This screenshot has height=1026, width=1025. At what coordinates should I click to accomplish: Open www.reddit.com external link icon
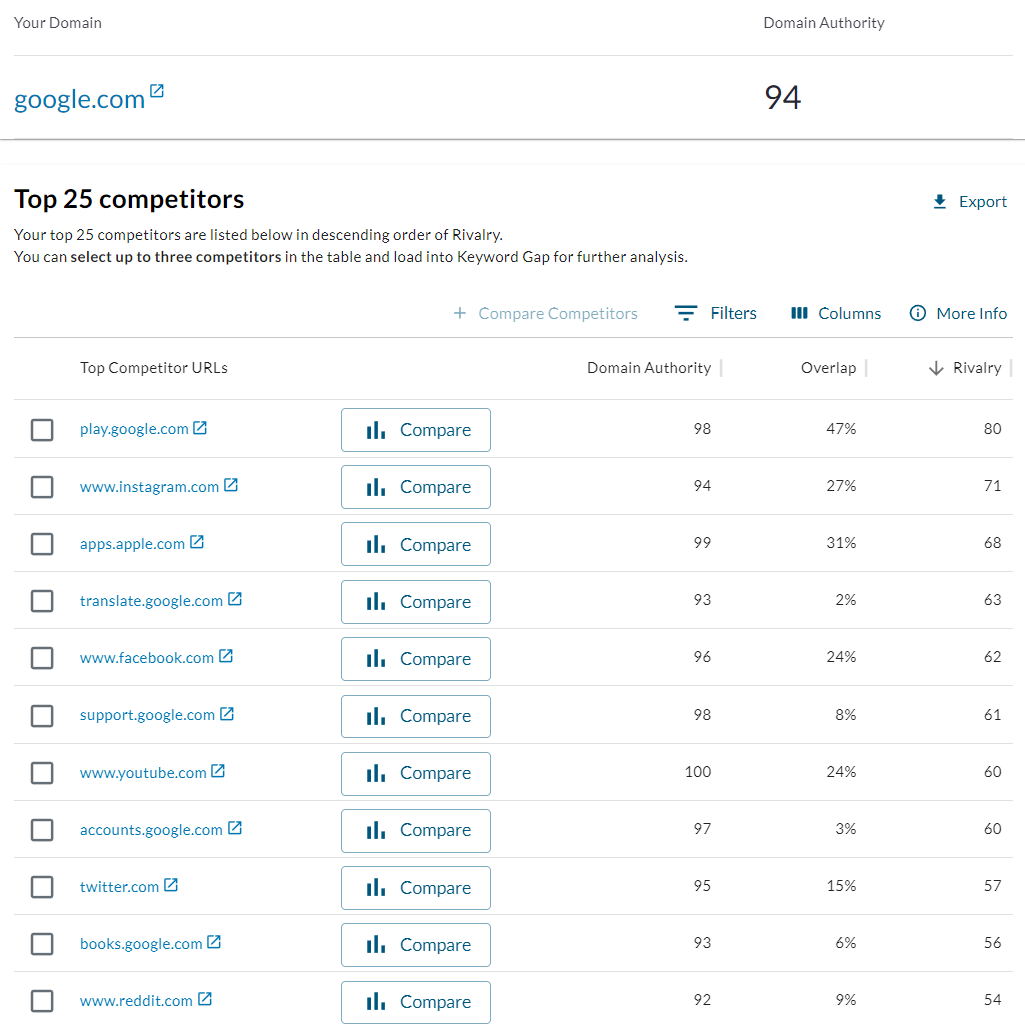(205, 999)
